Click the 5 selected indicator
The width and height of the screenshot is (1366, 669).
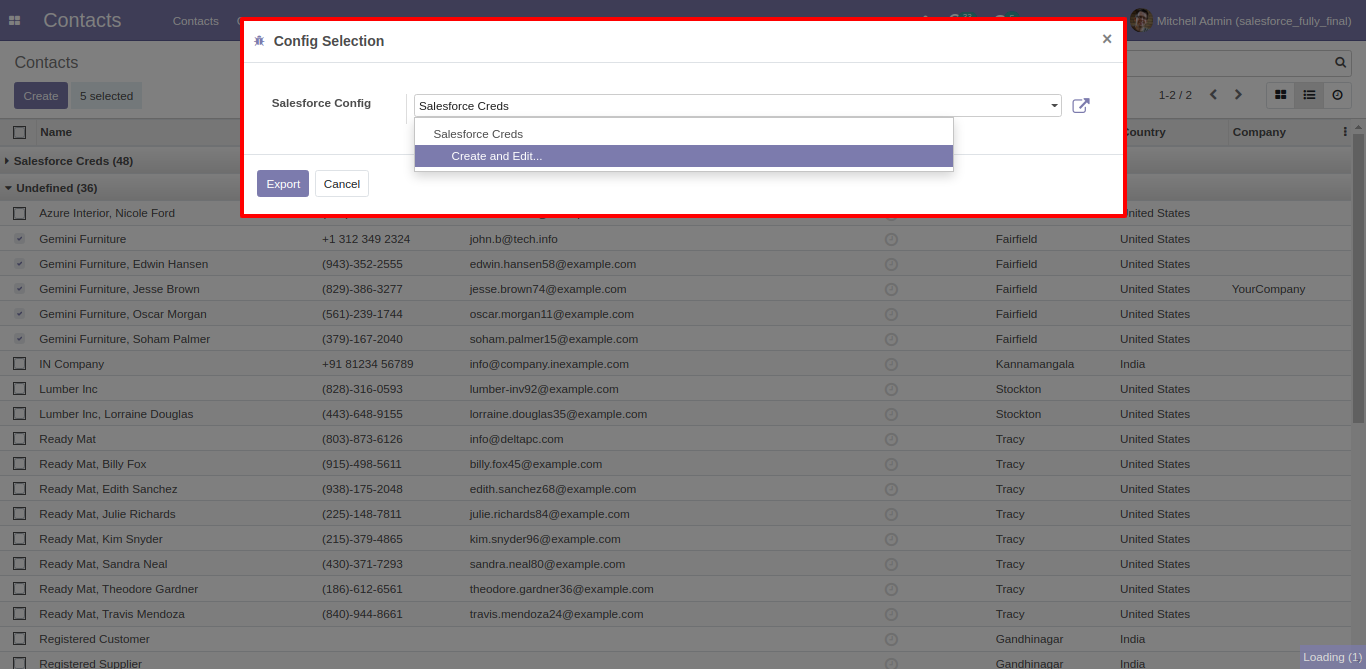[x=106, y=96]
